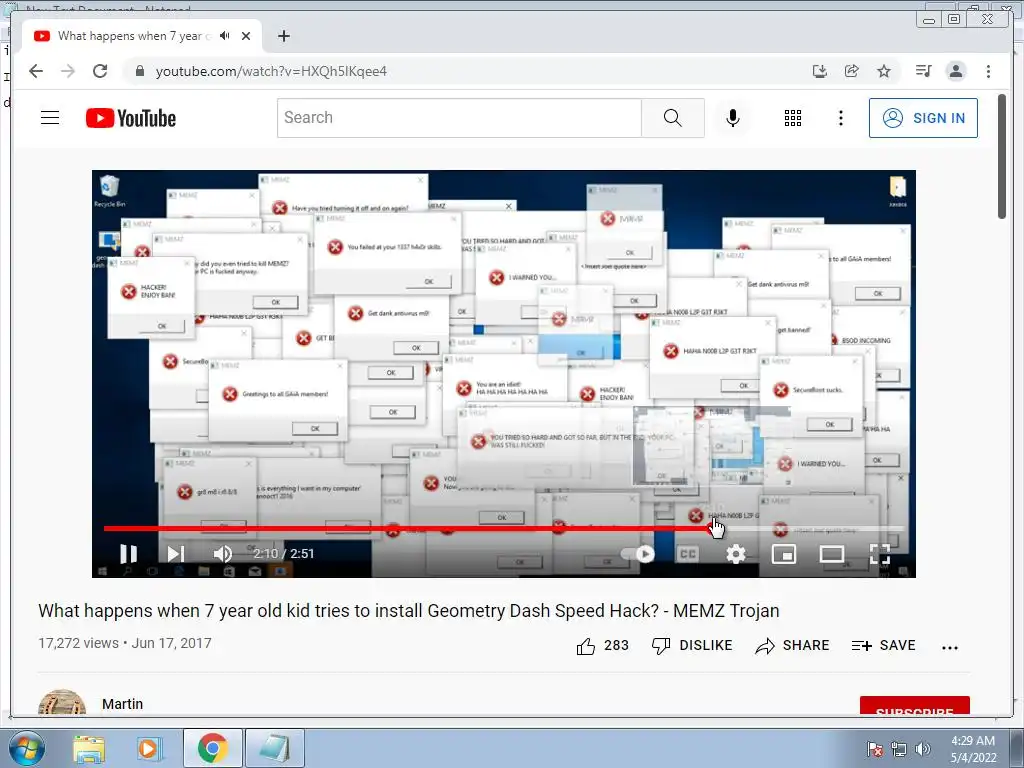1024x768 pixels.
Task: Open YouTube settings three-dot menu
Action: (x=840, y=118)
